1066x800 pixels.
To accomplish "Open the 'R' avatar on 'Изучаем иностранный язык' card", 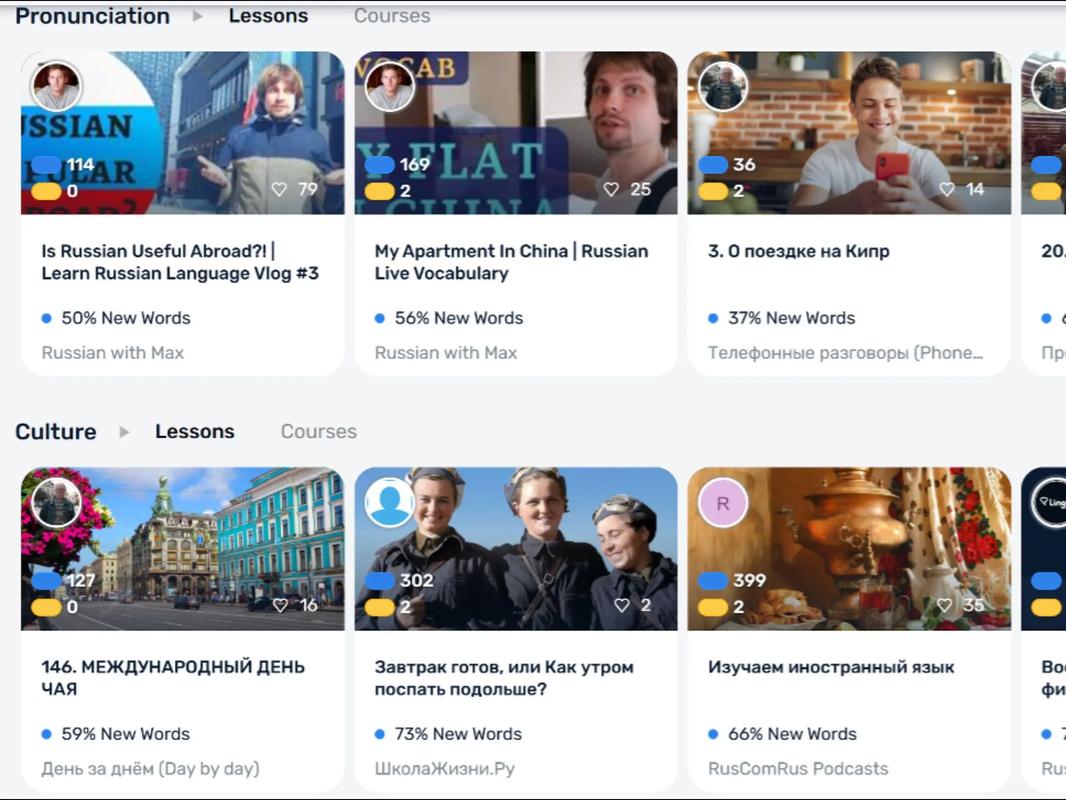I will coord(723,503).
